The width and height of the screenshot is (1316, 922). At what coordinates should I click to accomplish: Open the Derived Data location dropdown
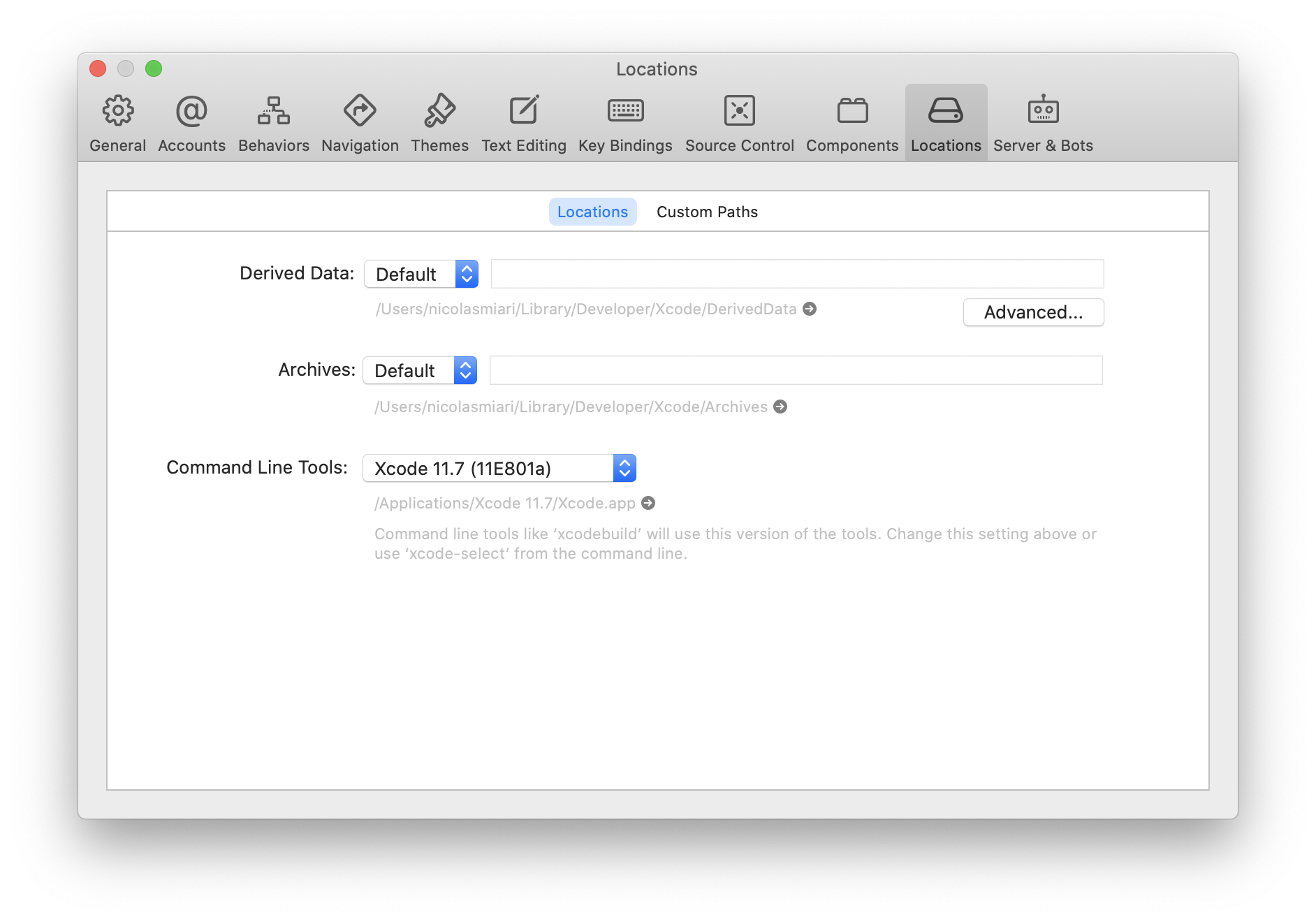click(x=421, y=274)
